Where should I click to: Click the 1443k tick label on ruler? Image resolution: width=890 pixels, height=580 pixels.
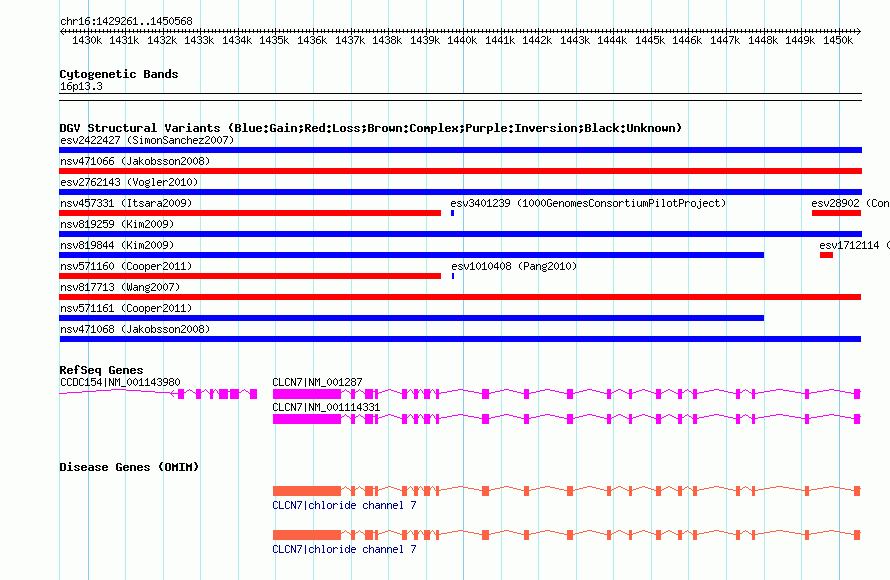575,40
